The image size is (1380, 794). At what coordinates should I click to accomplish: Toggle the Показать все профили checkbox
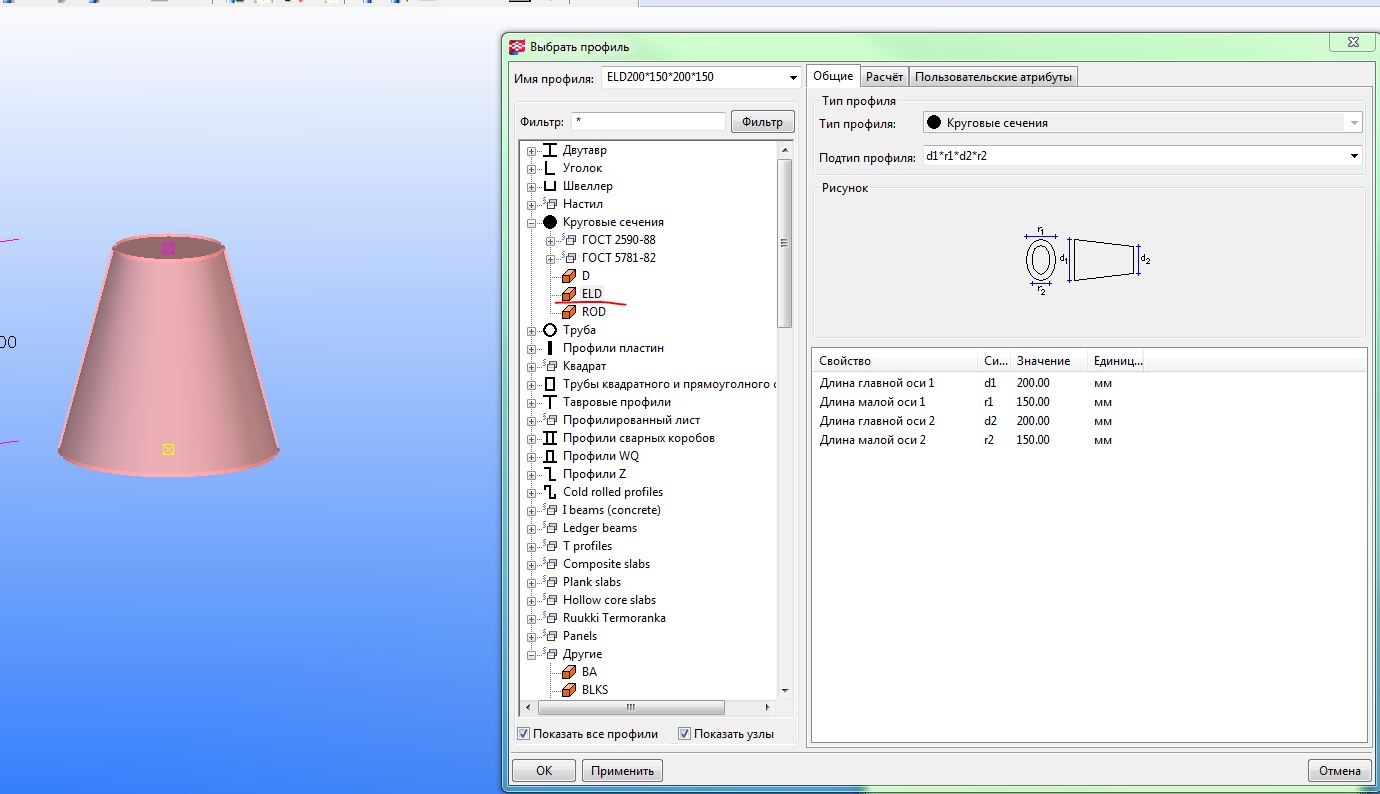click(x=523, y=734)
